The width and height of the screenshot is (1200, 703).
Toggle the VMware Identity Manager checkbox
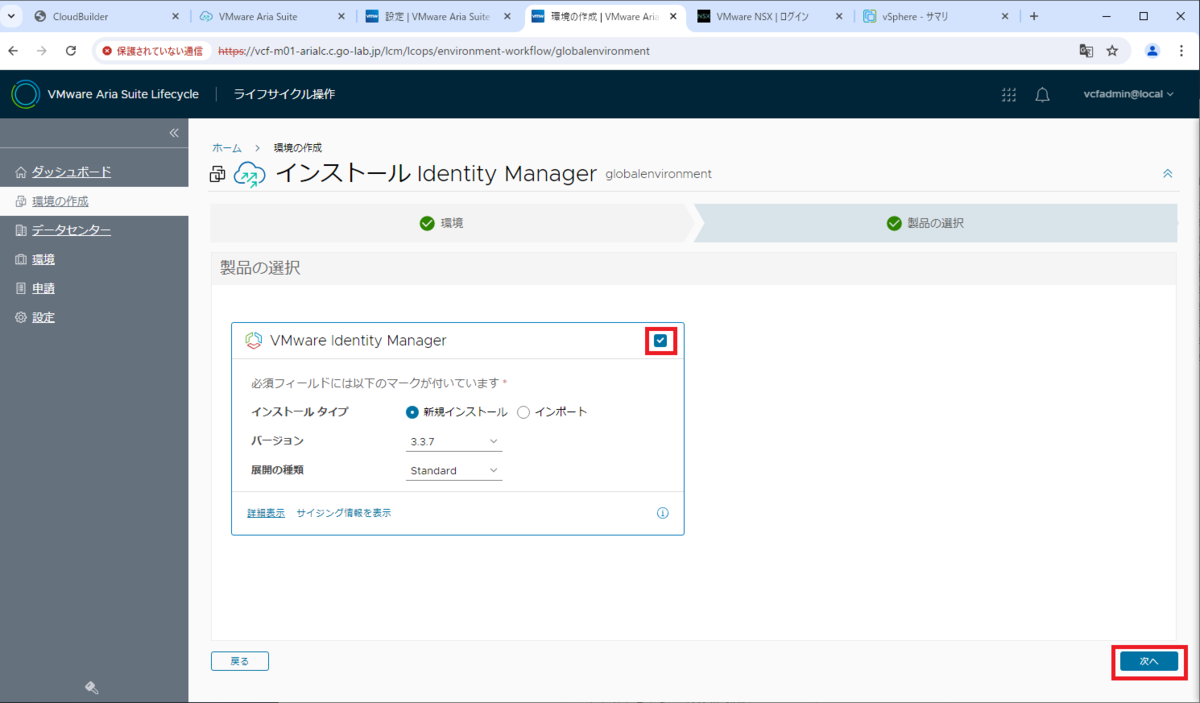click(x=660, y=340)
